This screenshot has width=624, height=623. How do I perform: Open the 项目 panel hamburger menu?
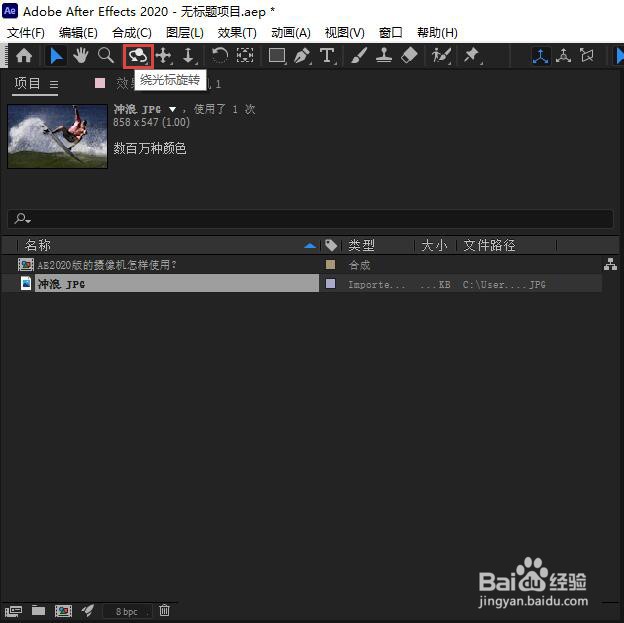(x=54, y=84)
